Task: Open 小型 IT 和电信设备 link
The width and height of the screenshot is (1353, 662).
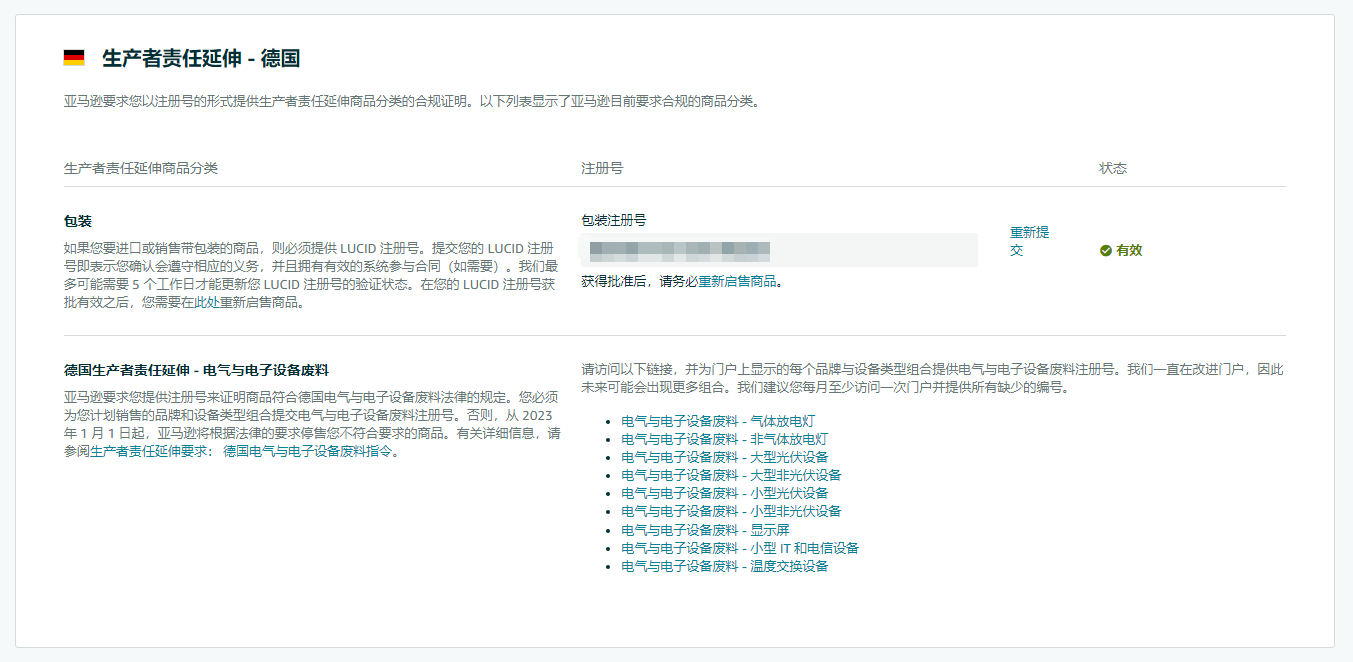Action: [x=739, y=548]
